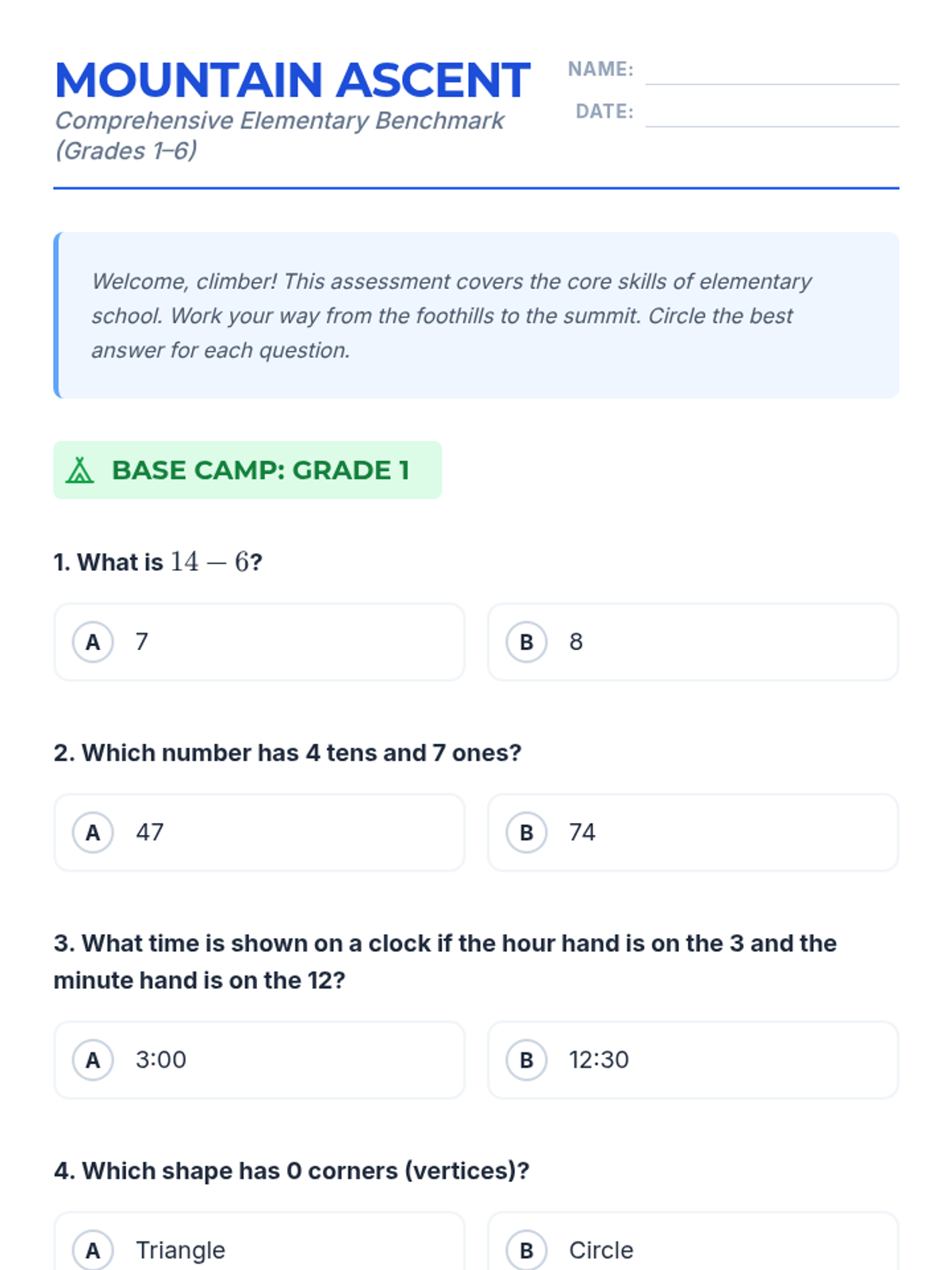Pick option 12:30 for question 3
The width and height of the screenshot is (952, 1270).
pos(693,1060)
